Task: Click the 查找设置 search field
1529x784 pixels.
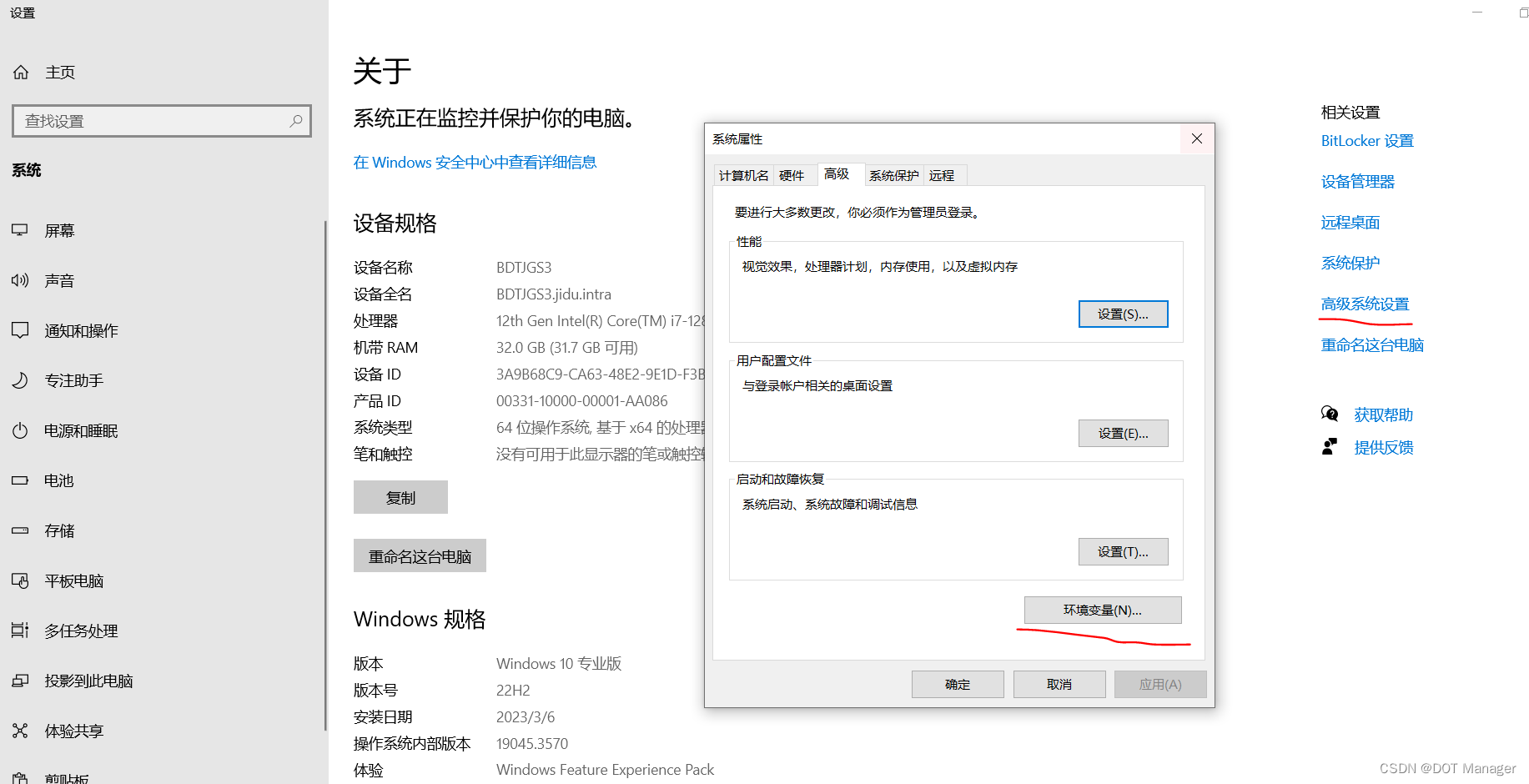Action: coord(161,120)
